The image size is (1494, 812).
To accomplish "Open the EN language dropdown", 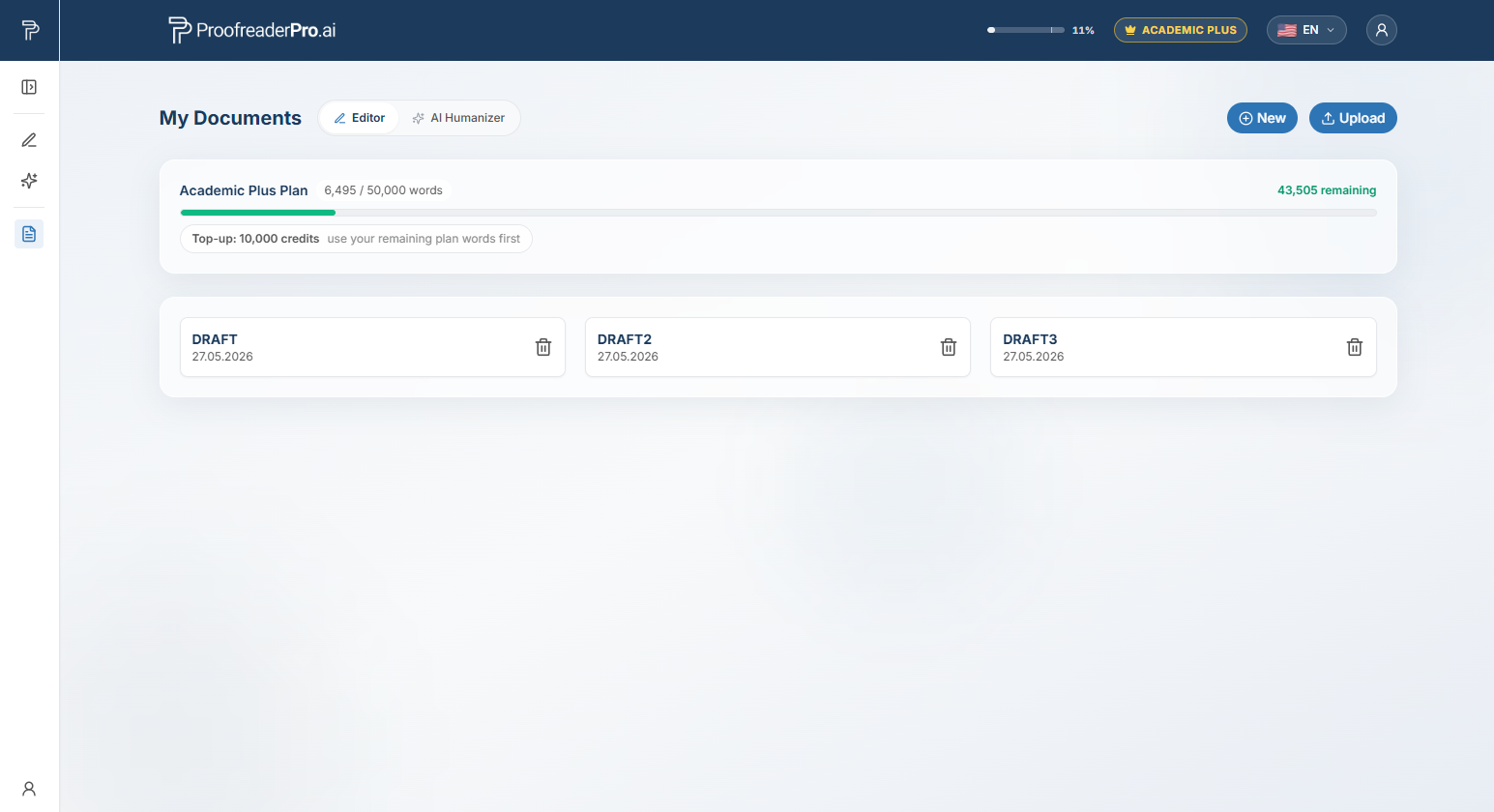I will (x=1306, y=30).
